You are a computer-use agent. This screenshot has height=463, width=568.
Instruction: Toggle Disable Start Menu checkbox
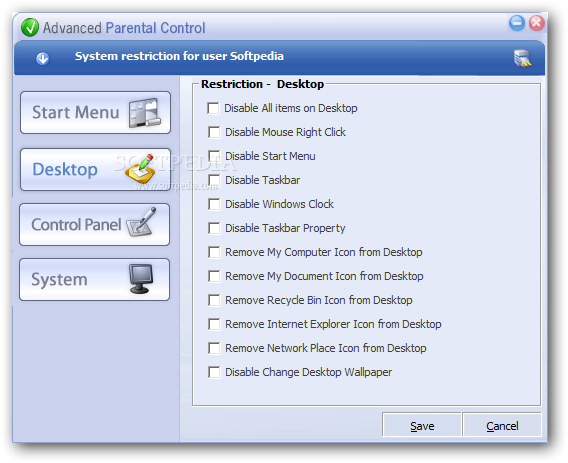coord(214,156)
